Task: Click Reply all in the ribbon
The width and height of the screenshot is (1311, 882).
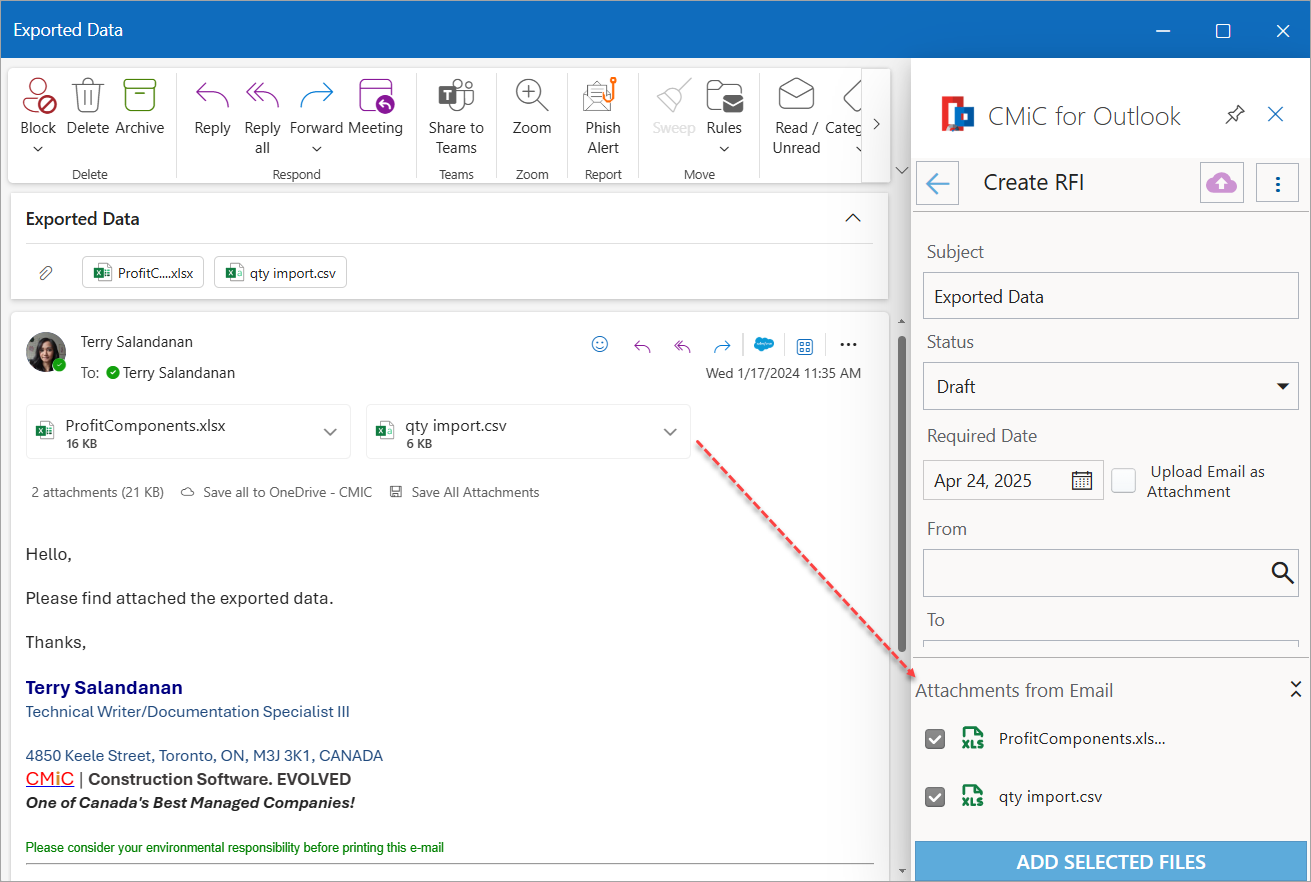Action: (x=262, y=116)
